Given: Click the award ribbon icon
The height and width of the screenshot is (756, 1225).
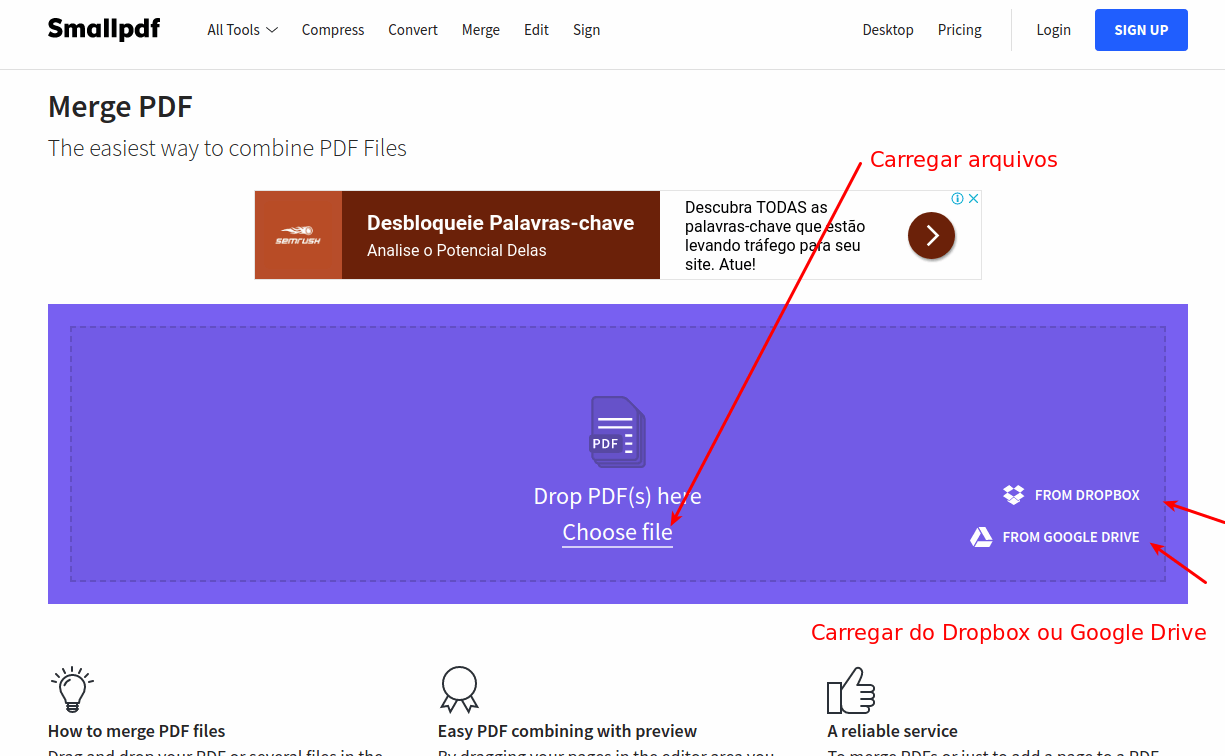Looking at the screenshot, I should pyautogui.click(x=459, y=689).
